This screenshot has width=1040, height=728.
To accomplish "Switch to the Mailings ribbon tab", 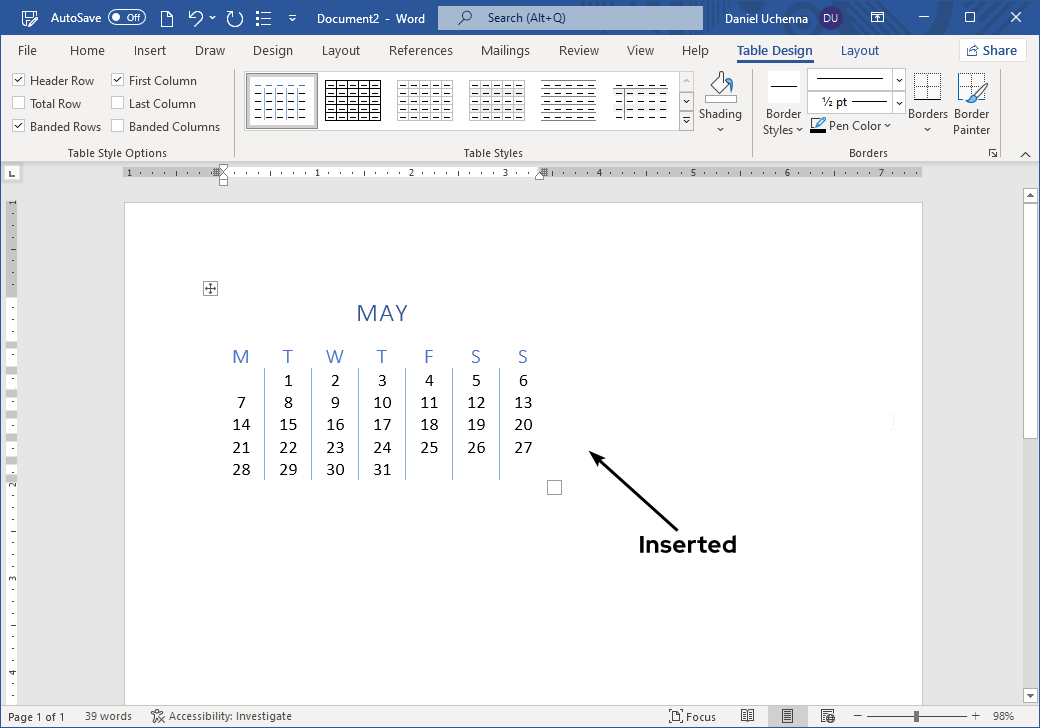I will (505, 50).
